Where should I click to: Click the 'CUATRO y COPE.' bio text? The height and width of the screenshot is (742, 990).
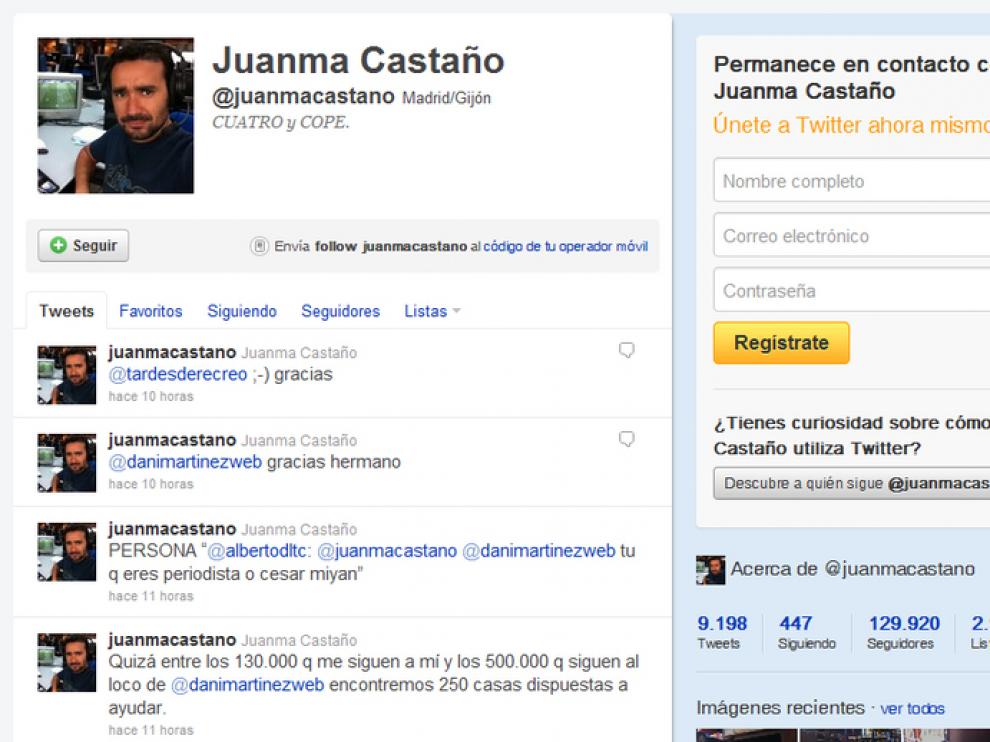[280, 123]
